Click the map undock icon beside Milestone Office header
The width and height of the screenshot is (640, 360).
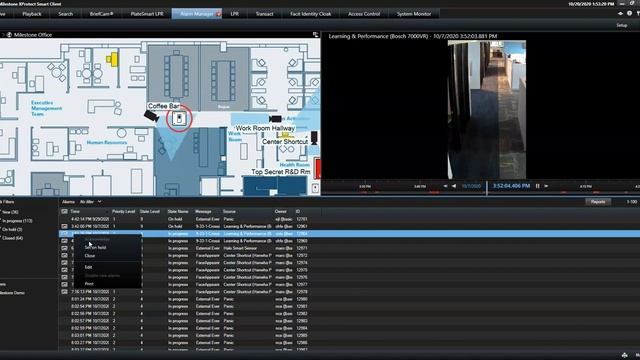[x=315, y=35]
